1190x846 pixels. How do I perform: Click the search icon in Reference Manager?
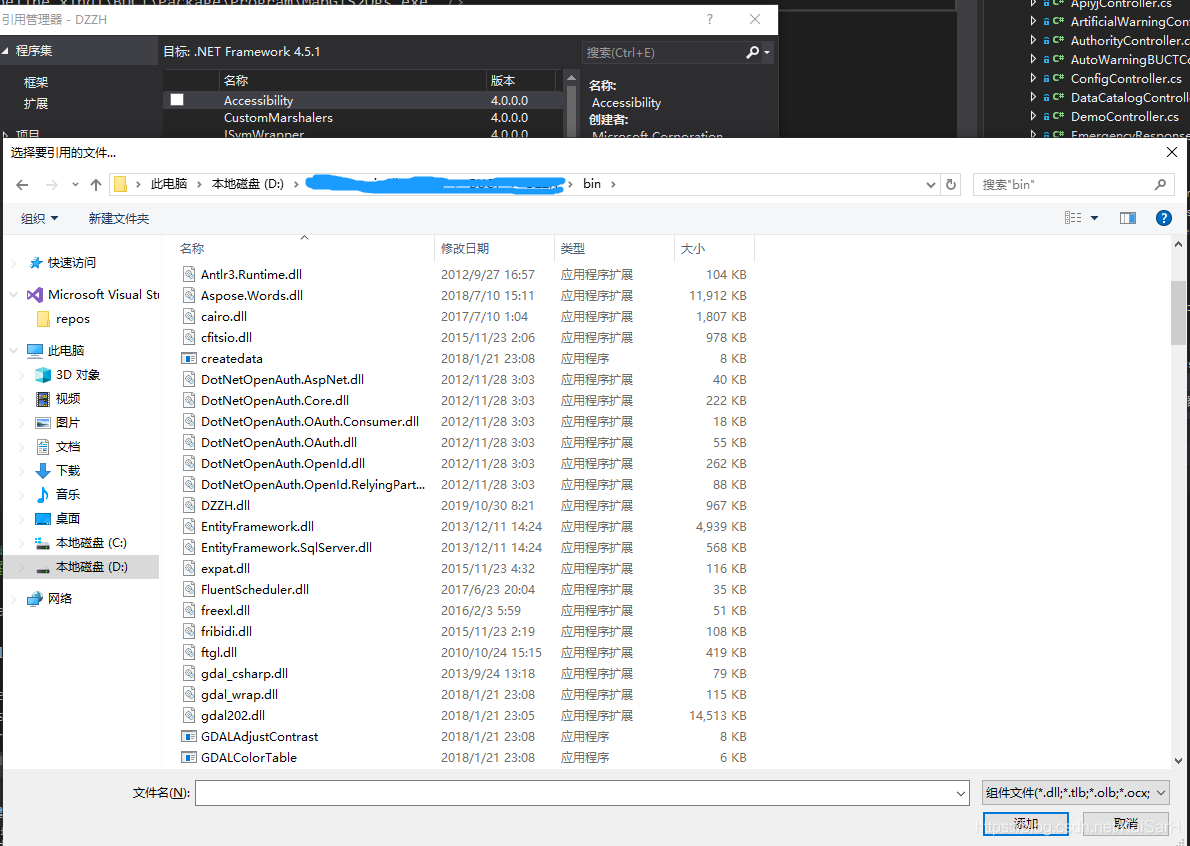[752, 52]
